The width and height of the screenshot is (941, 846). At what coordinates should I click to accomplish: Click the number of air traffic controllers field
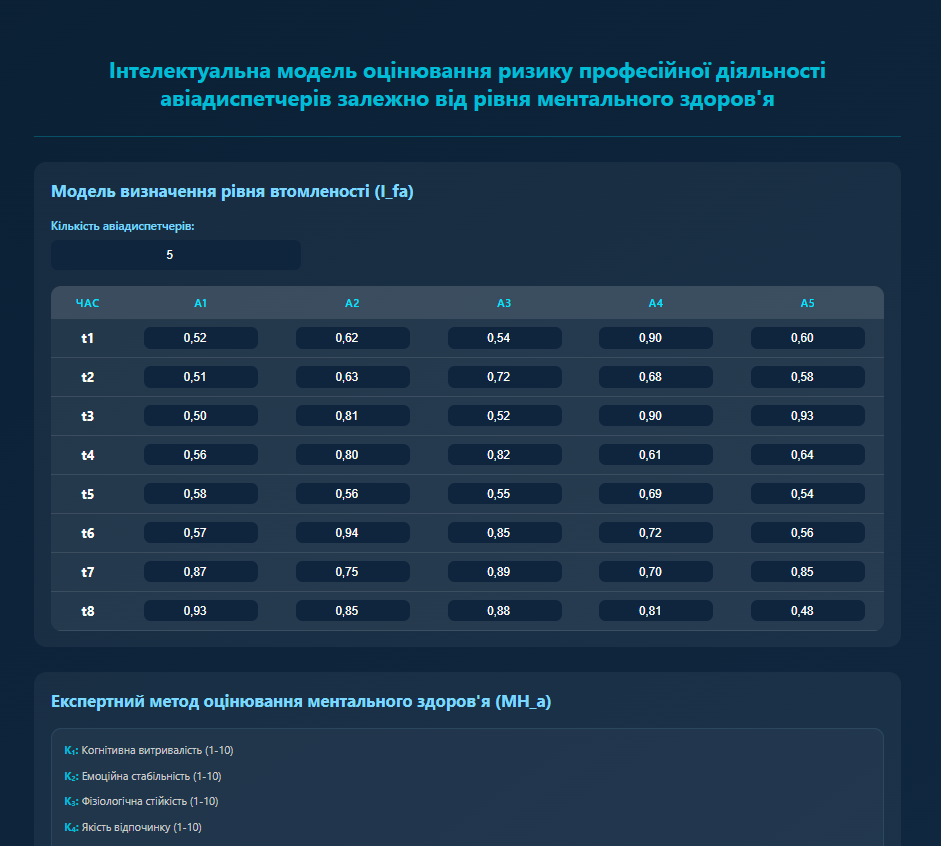point(176,255)
